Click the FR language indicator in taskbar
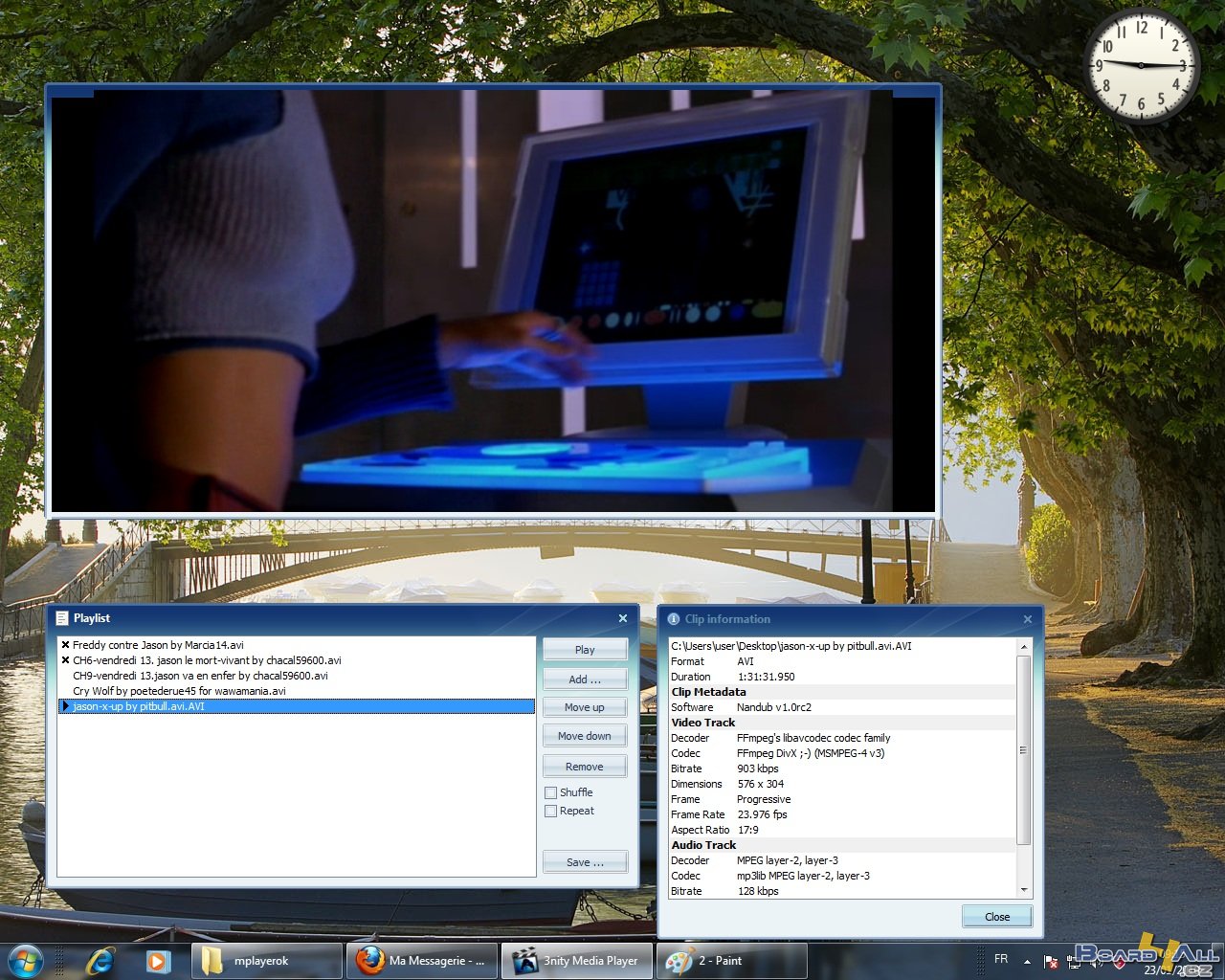This screenshot has height=980, width=1225. pos(1001,959)
